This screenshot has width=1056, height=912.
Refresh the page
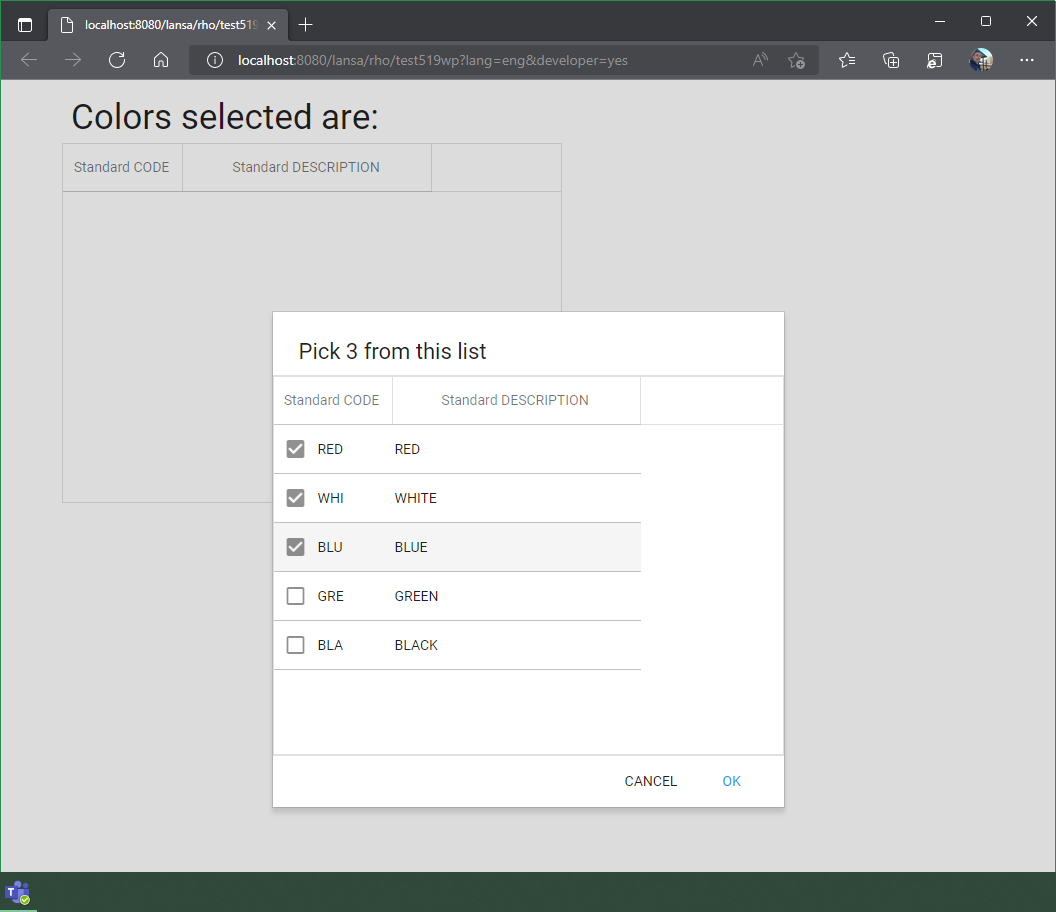pyautogui.click(x=117, y=60)
